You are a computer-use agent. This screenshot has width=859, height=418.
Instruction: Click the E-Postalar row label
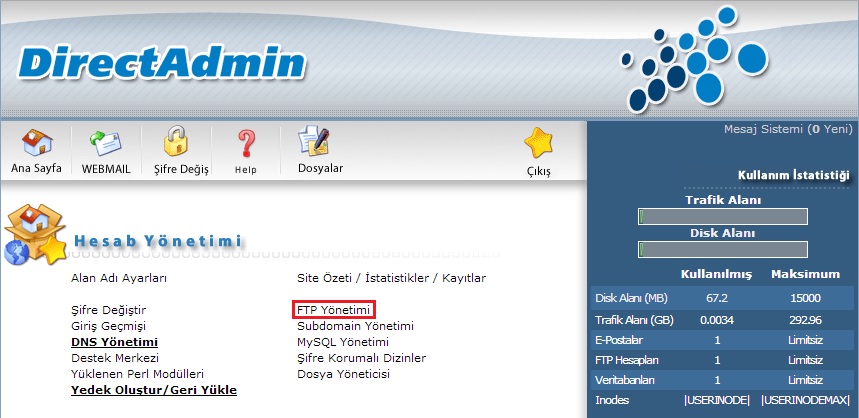coord(619,340)
